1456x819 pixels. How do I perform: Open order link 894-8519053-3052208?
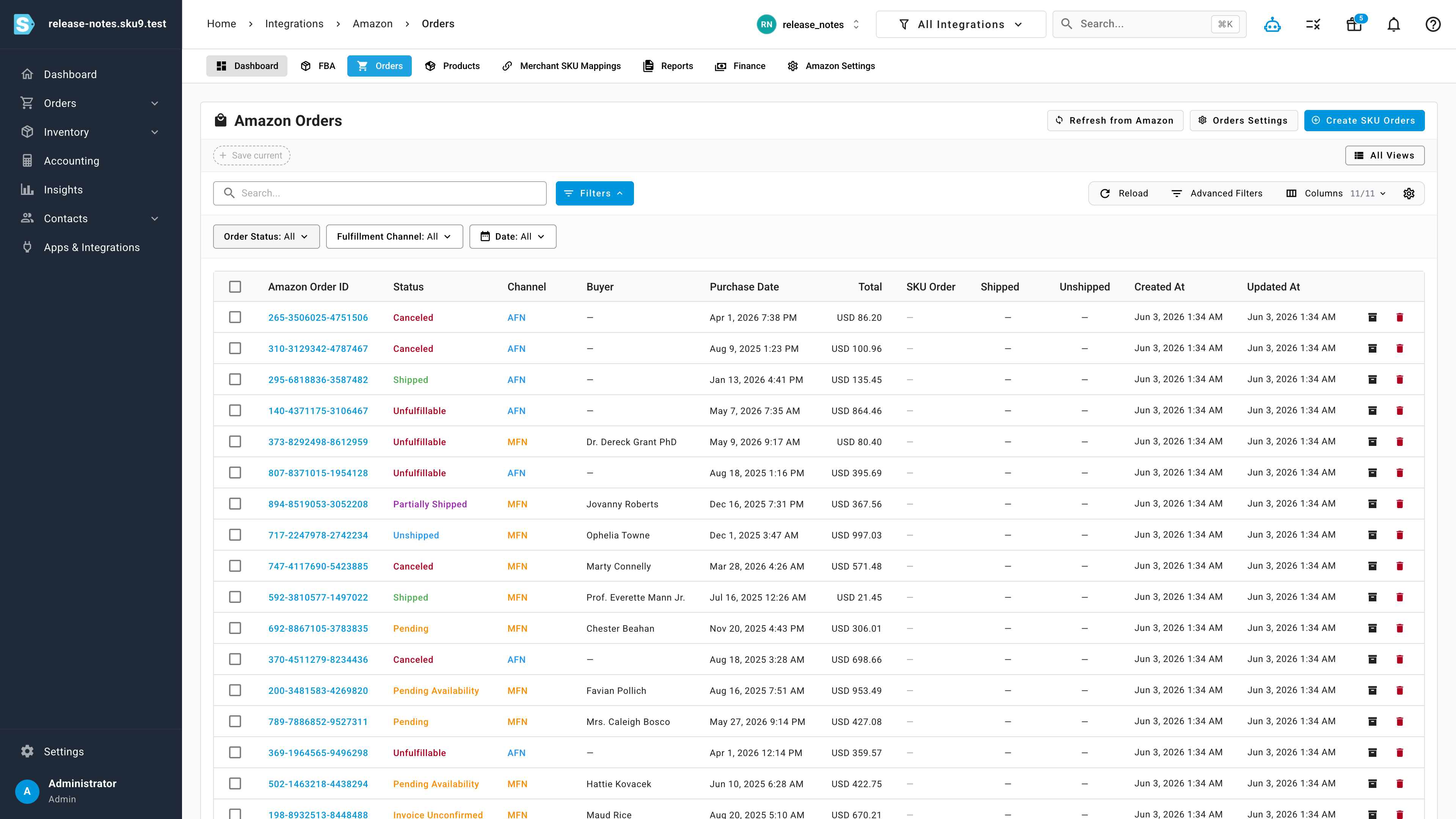pyautogui.click(x=318, y=504)
